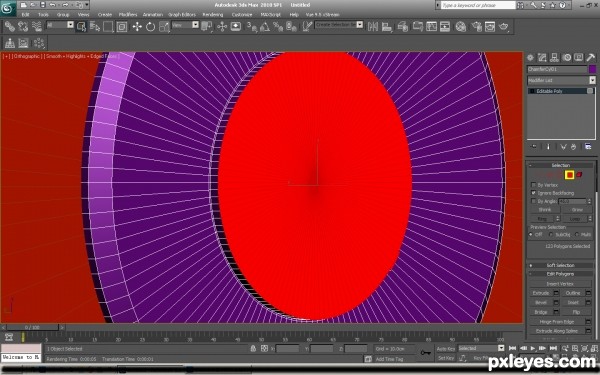This screenshot has height=375, width=600.
Task: Click the Align tool icon
Action: pos(386,26)
